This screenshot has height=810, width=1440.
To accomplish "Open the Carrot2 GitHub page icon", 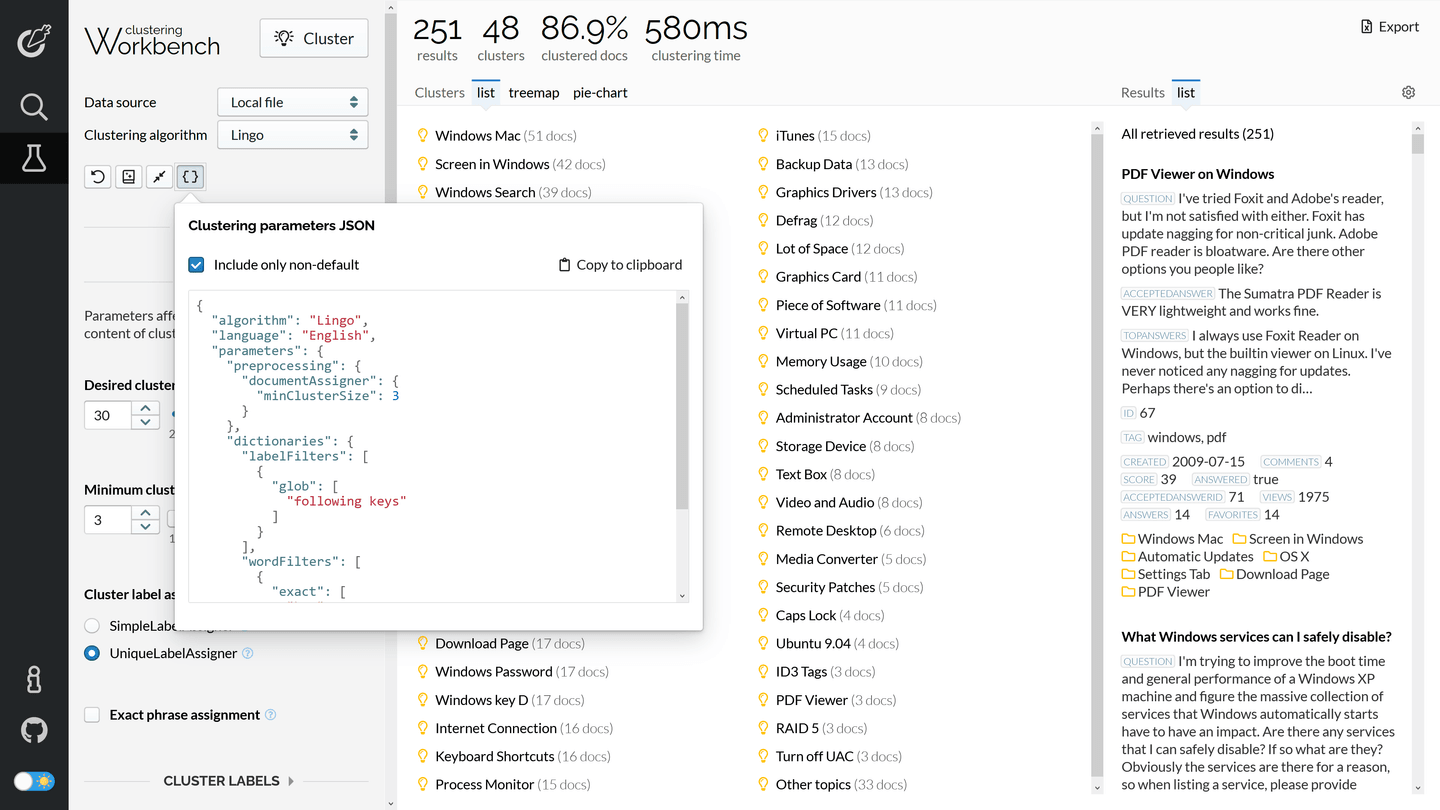I will [33, 730].
